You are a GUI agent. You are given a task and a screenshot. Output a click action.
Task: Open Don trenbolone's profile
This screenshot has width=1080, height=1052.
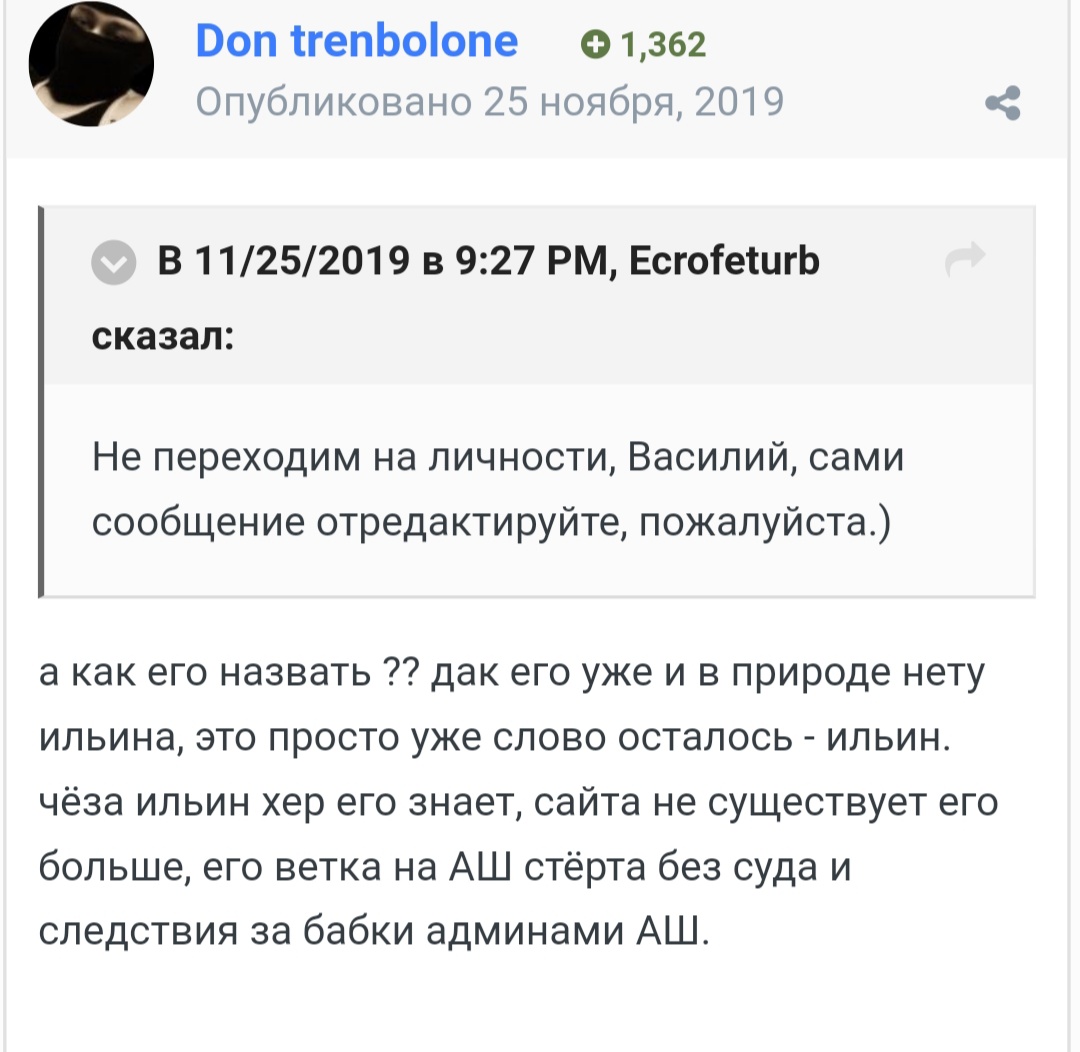356,40
